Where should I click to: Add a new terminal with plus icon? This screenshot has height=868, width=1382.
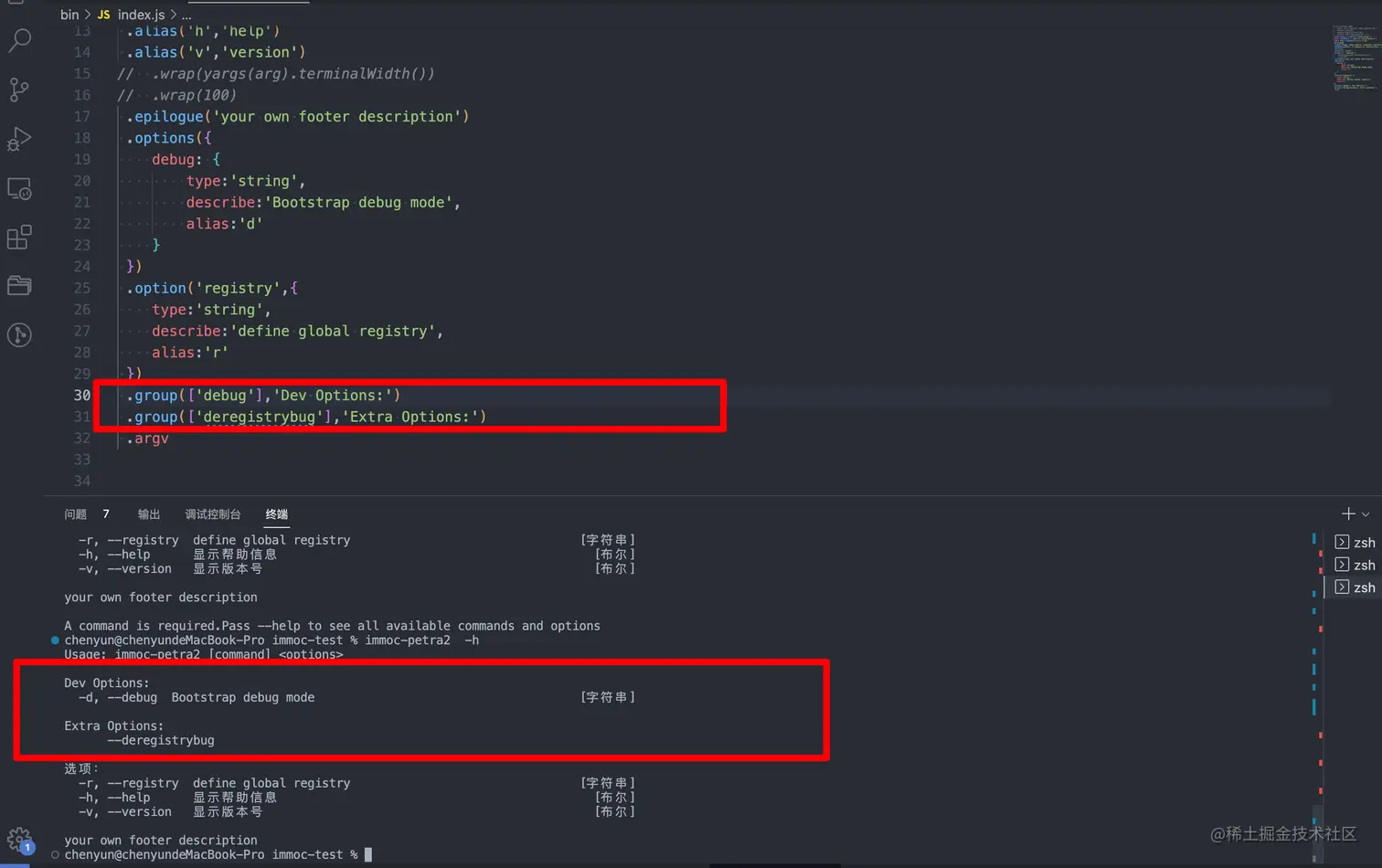coord(1348,514)
